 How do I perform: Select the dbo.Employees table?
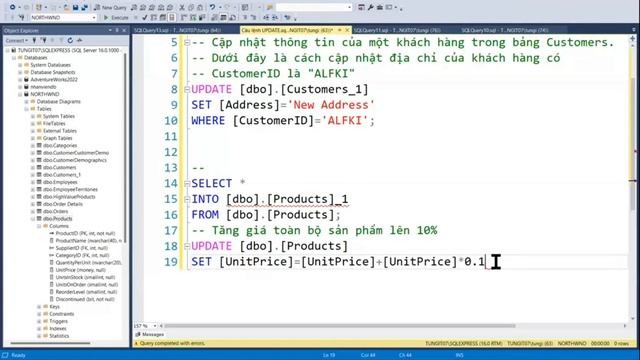point(60,182)
